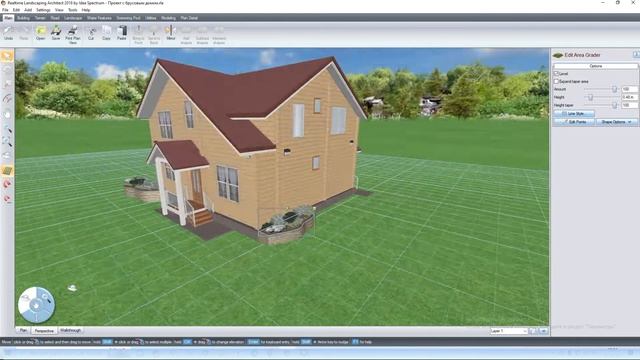Switch to the Landscape ribbon tab

pos(73,18)
